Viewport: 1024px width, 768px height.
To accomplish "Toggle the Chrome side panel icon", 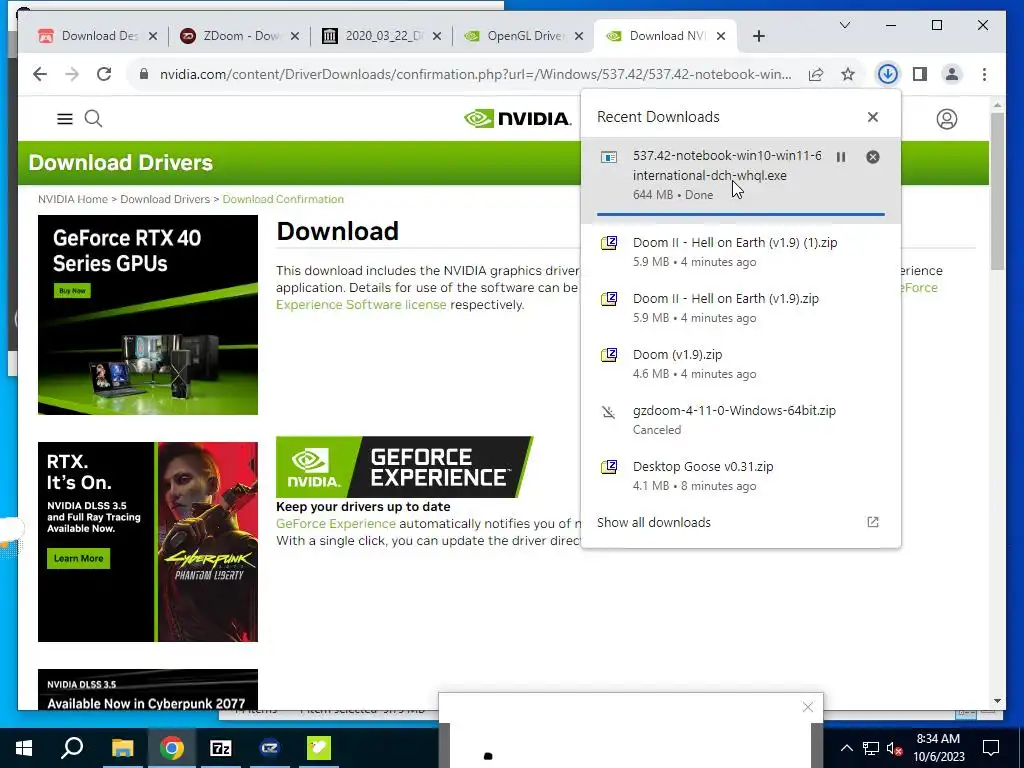I will click(920, 74).
